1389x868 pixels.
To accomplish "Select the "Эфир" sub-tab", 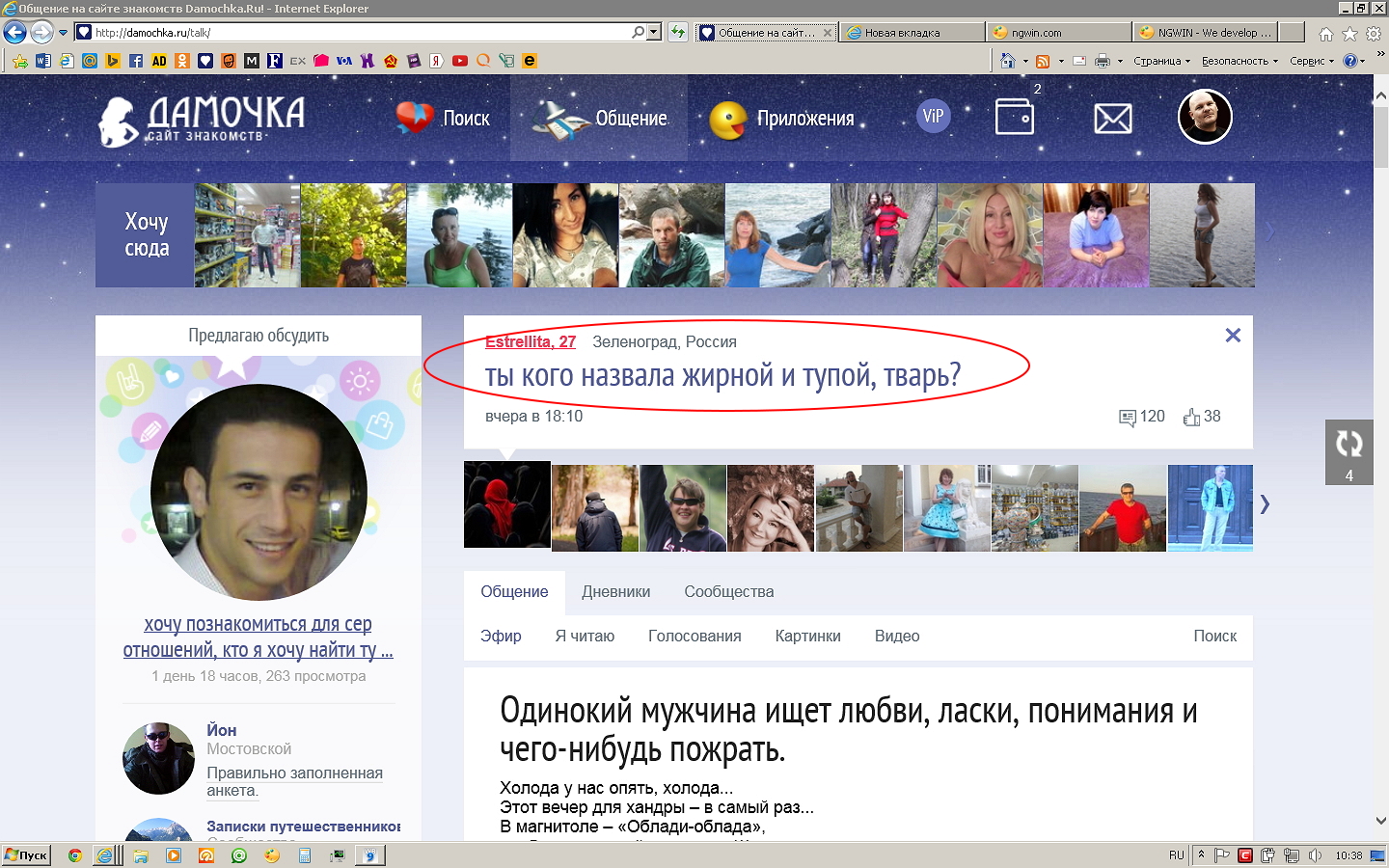I will click(x=501, y=637).
